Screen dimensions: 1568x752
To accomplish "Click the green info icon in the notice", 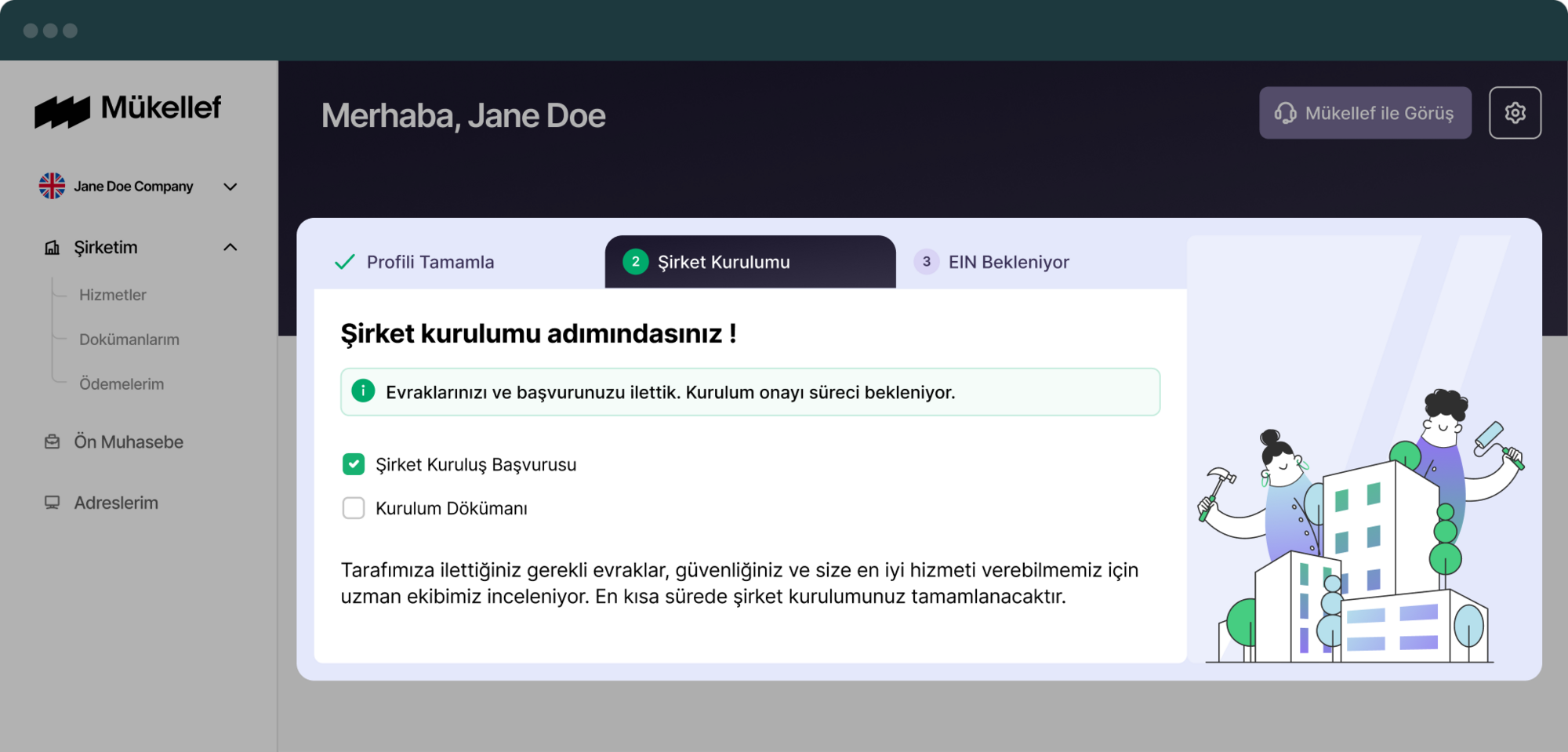I will pos(363,391).
